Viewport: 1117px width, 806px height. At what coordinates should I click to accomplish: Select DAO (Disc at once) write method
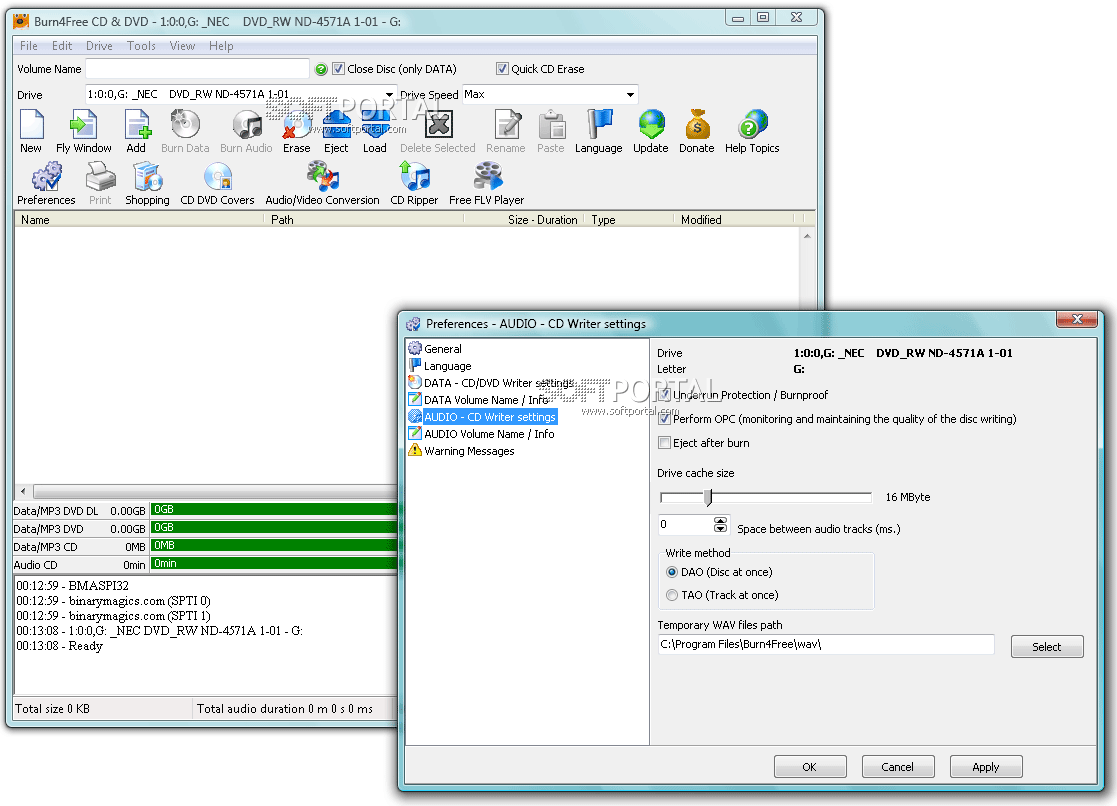[x=672, y=572]
